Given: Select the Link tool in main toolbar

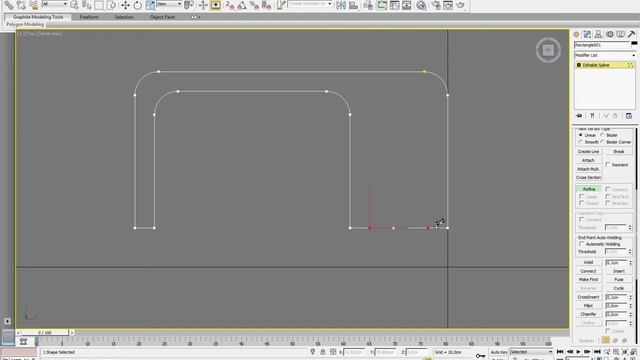Looking at the screenshot, I should click(8, 5).
